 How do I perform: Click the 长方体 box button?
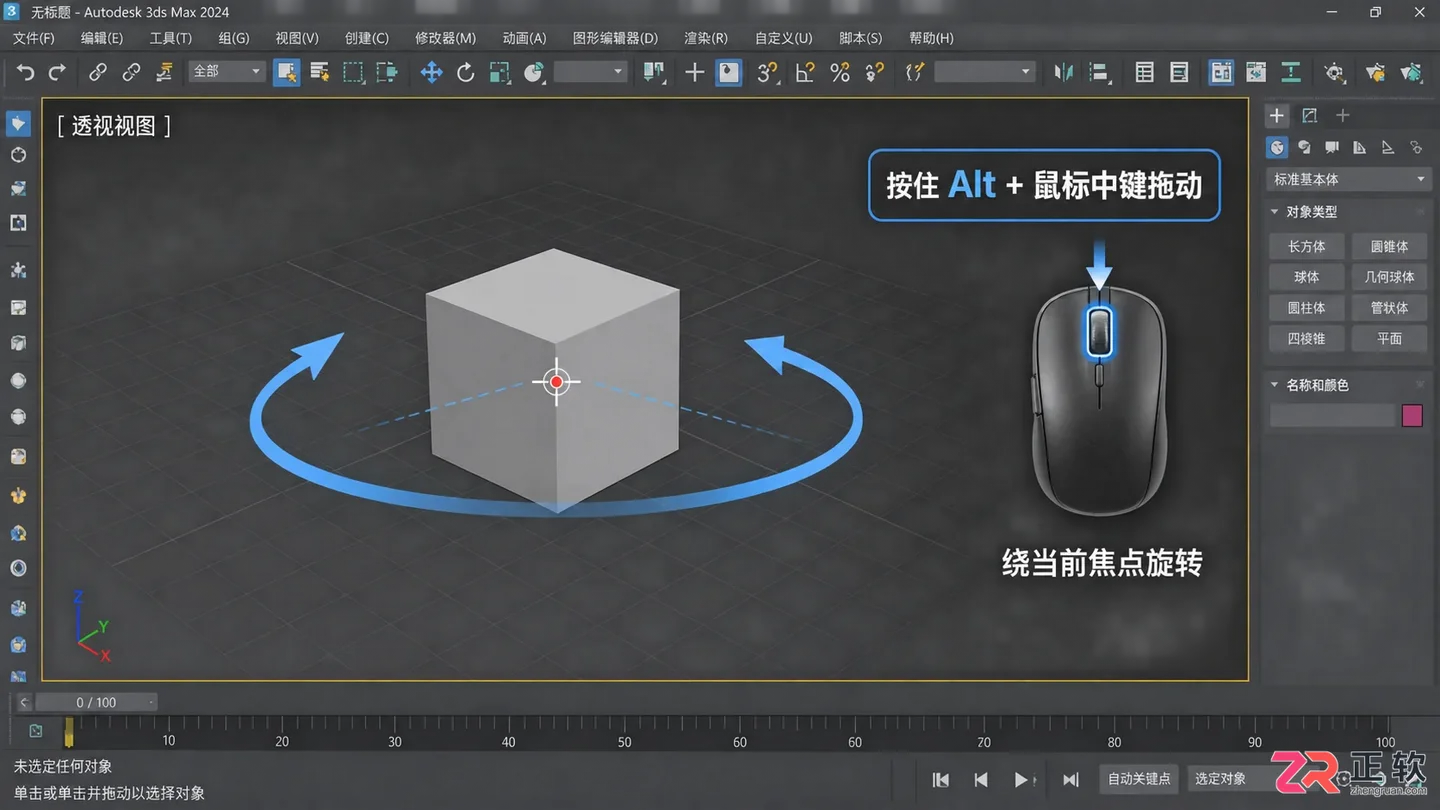(1306, 246)
